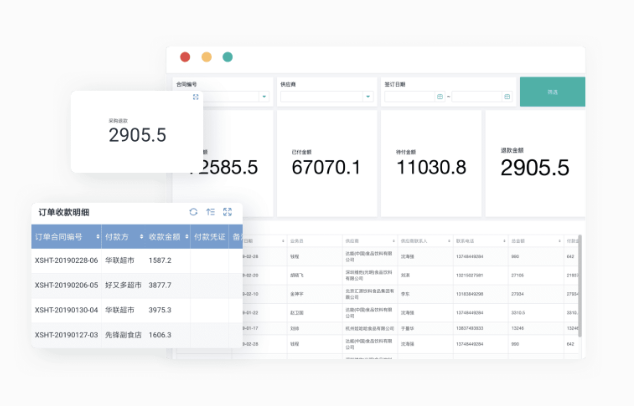The image size is (634, 406).
Task: Click the back table vertical scrollbar
Action: click(x=580, y=285)
